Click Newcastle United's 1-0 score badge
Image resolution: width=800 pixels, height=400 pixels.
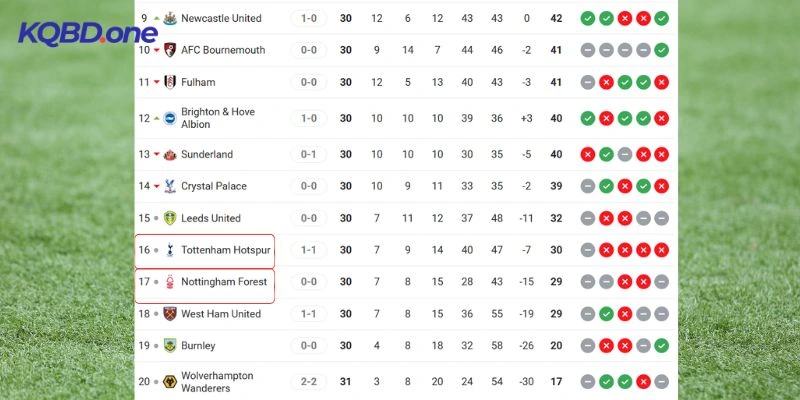pos(309,18)
